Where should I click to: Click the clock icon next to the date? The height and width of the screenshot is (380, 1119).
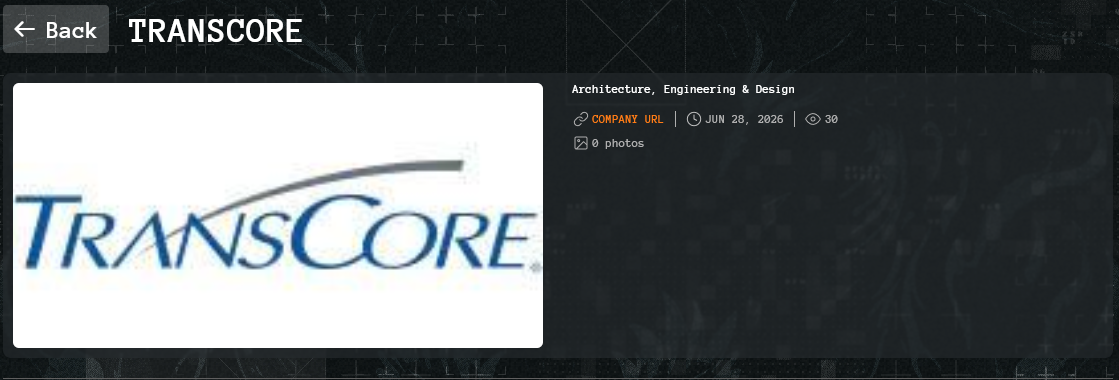click(694, 119)
